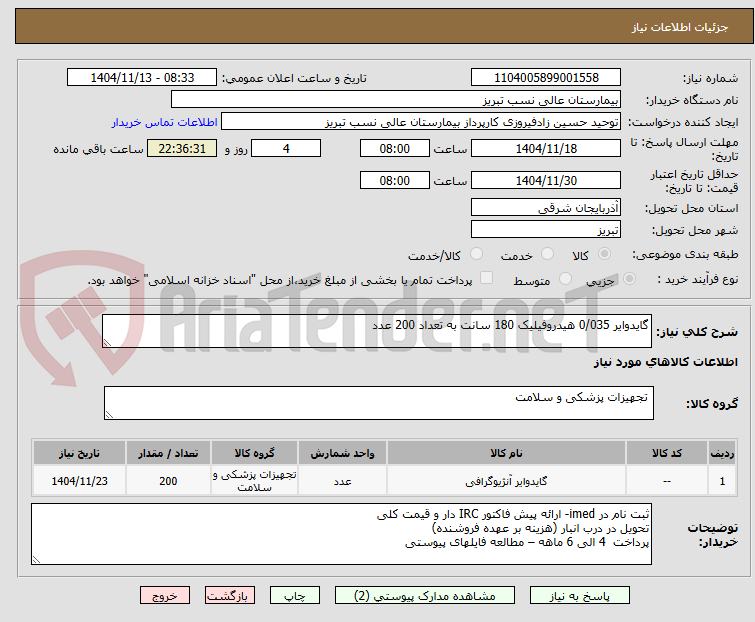Click the row number cell 1
755x622 pixels.
click(722, 481)
